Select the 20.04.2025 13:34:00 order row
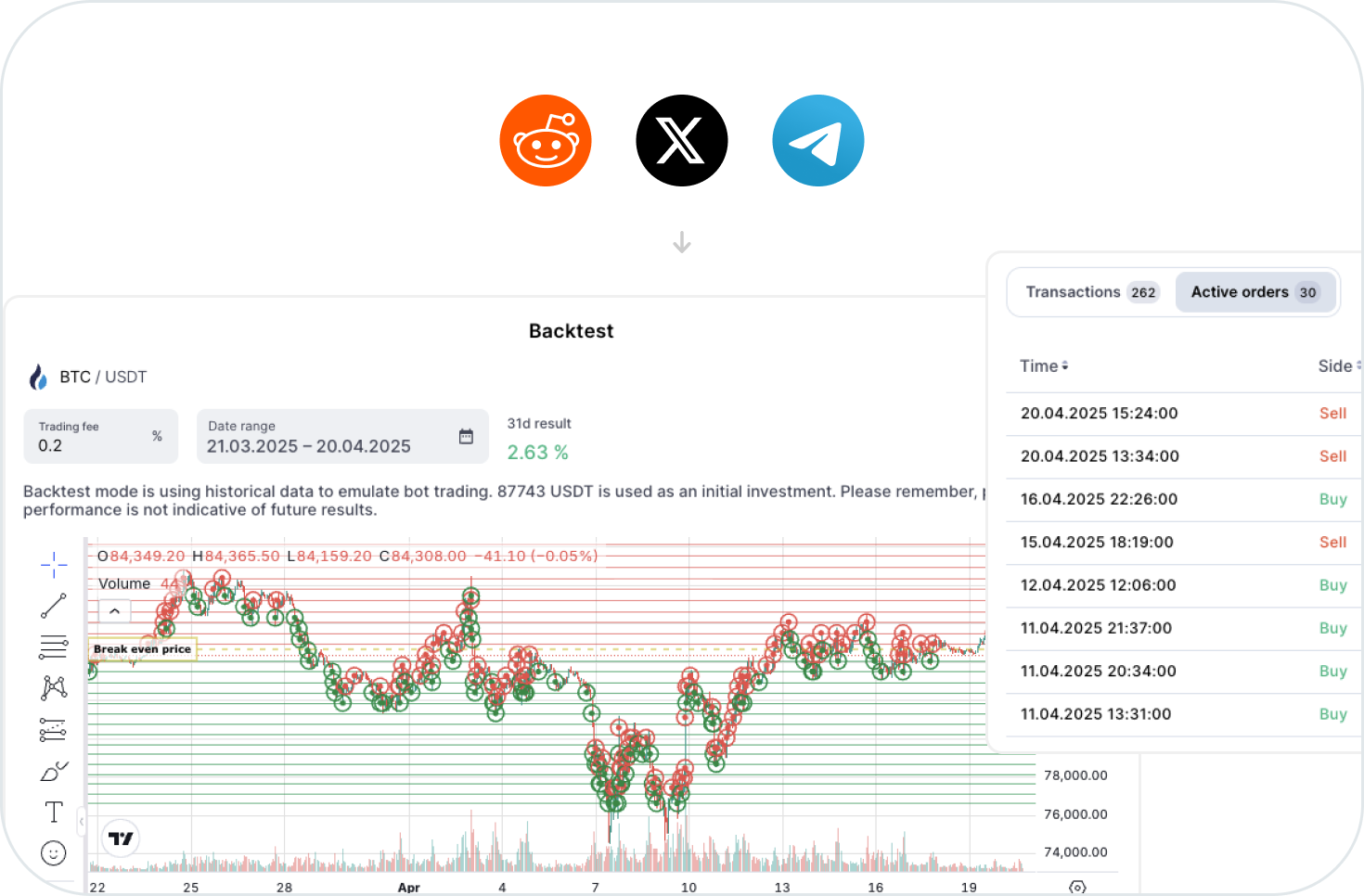Image resolution: width=1364 pixels, height=896 pixels. pyautogui.click(x=1184, y=456)
